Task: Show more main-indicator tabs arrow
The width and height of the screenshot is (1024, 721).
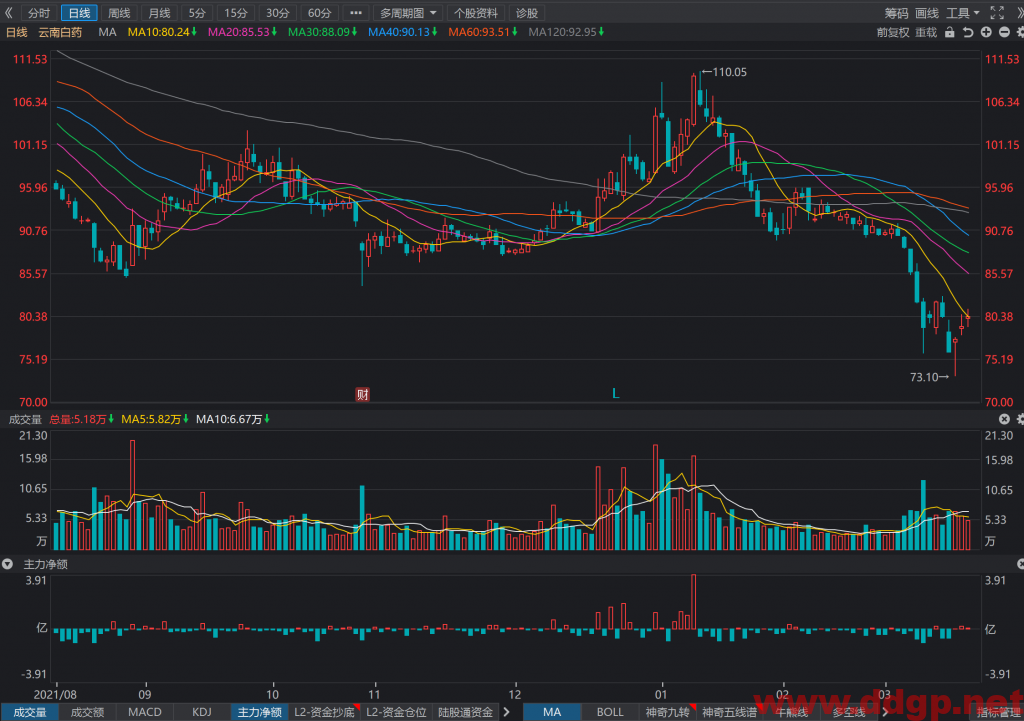Action: coord(886,712)
